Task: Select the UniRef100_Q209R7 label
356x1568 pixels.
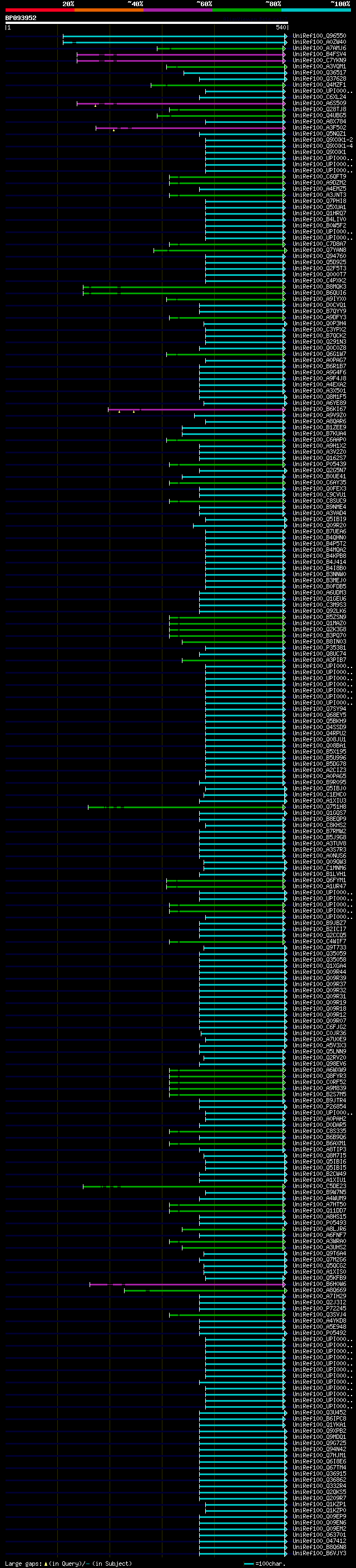Action: point(319,1498)
